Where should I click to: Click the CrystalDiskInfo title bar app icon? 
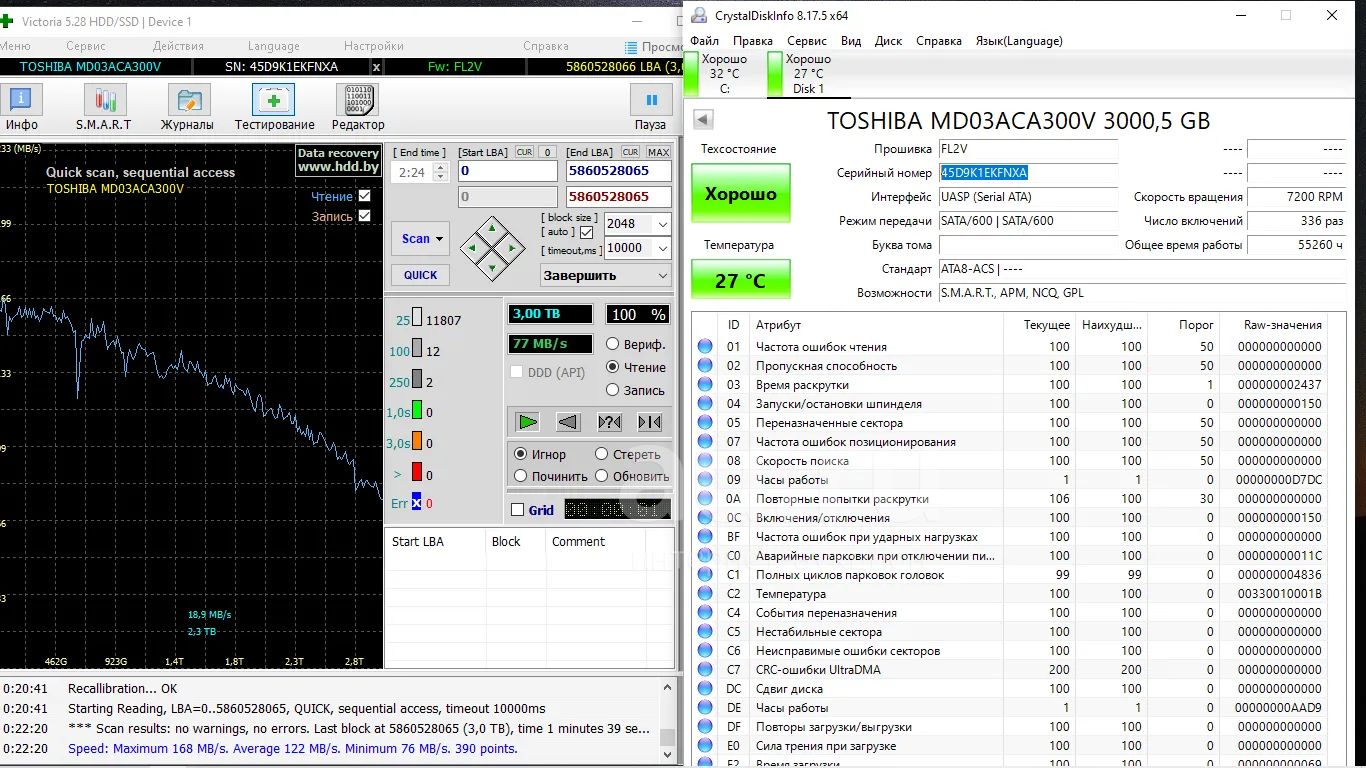(698, 15)
